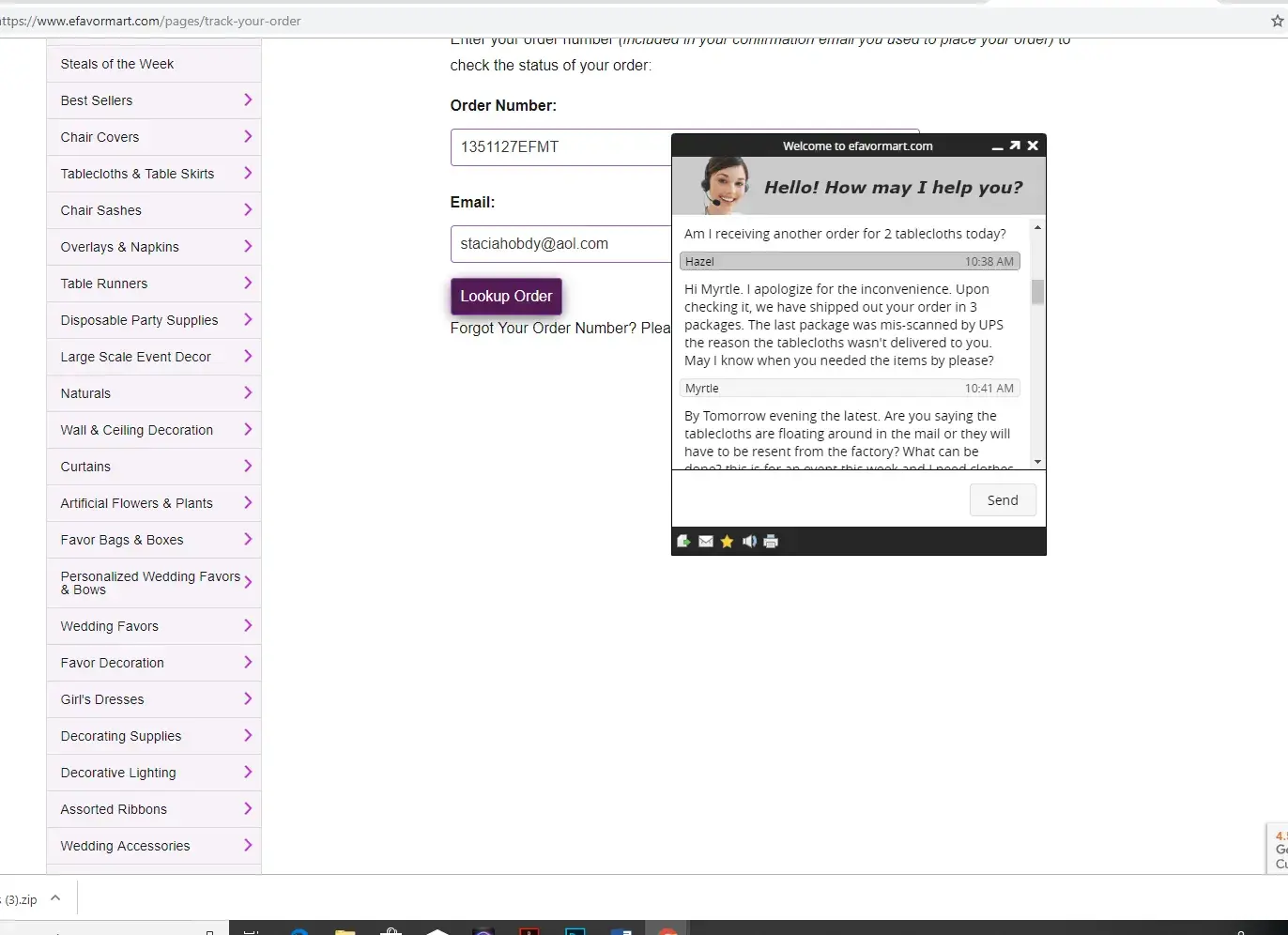This screenshot has height=935, width=1288.
Task: Send the chat message
Action: [1002, 500]
